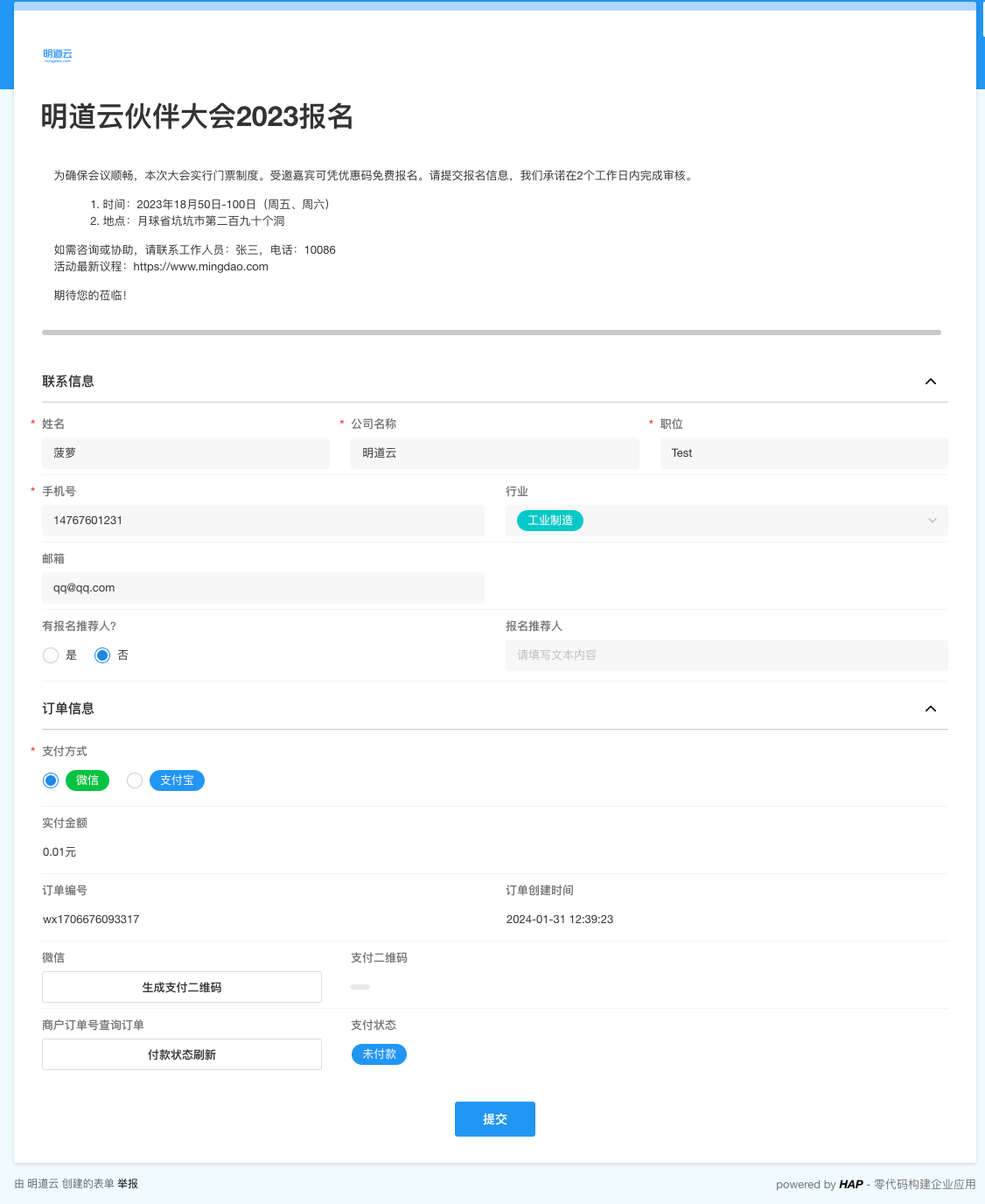Click 付款状态刷新 button
Image resolution: width=985 pixels, height=1204 pixels.
tap(182, 1054)
